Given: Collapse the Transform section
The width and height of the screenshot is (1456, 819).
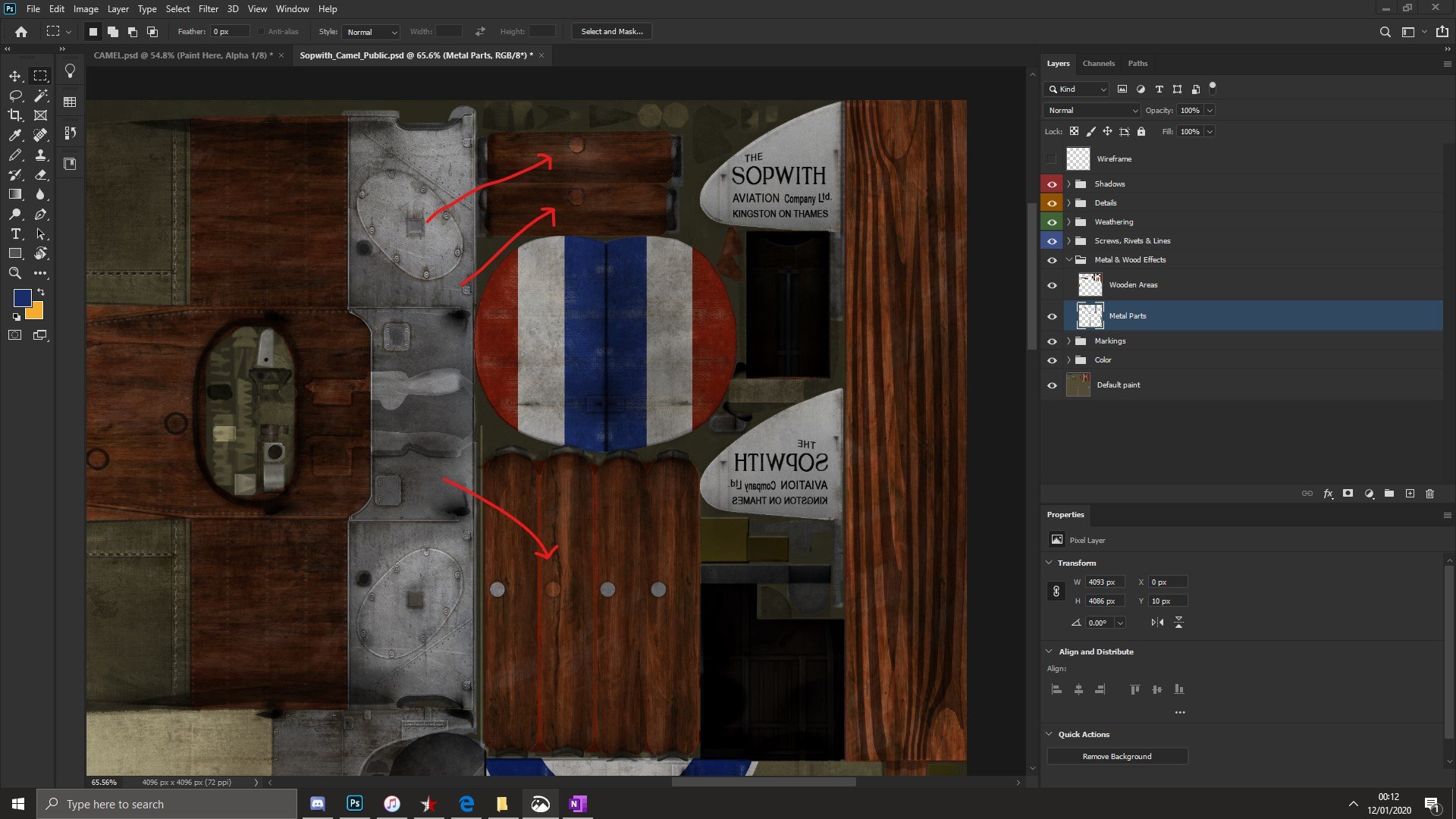Looking at the screenshot, I should 1050,563.
